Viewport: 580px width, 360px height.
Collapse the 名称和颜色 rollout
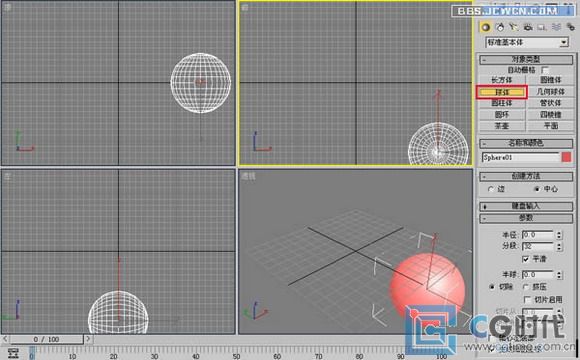526,143
